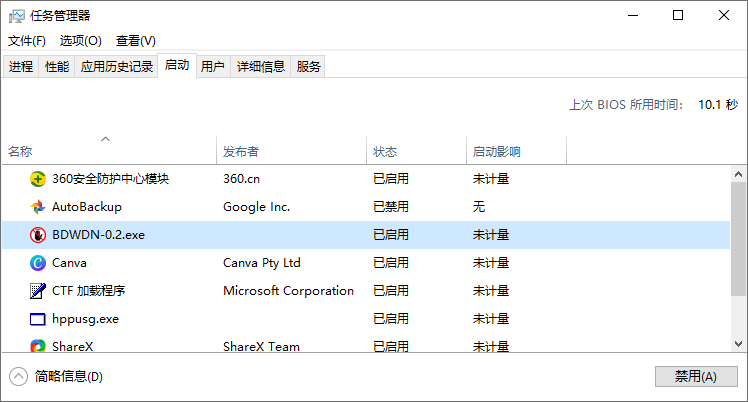Open the 查看(V) menu
This screenshot has width=748, height=402.
coord(135,41)
